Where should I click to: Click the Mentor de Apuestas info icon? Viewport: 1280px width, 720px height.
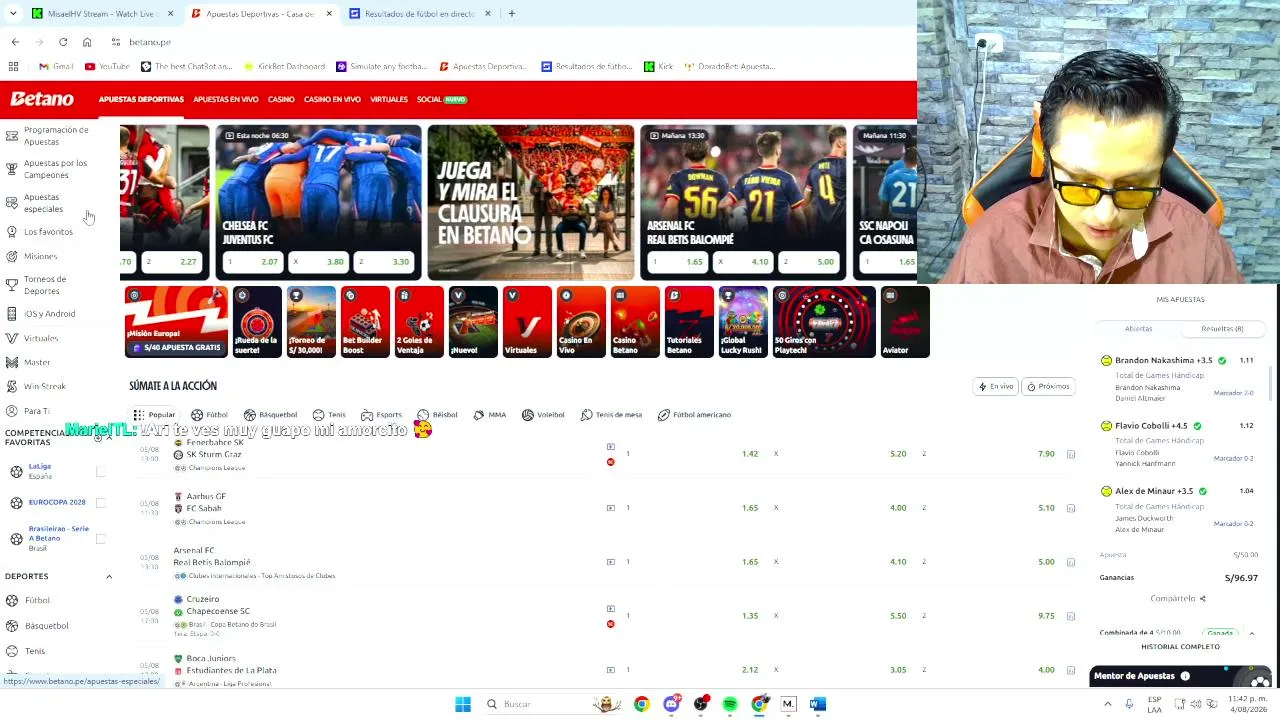(x=1185, y=676)
